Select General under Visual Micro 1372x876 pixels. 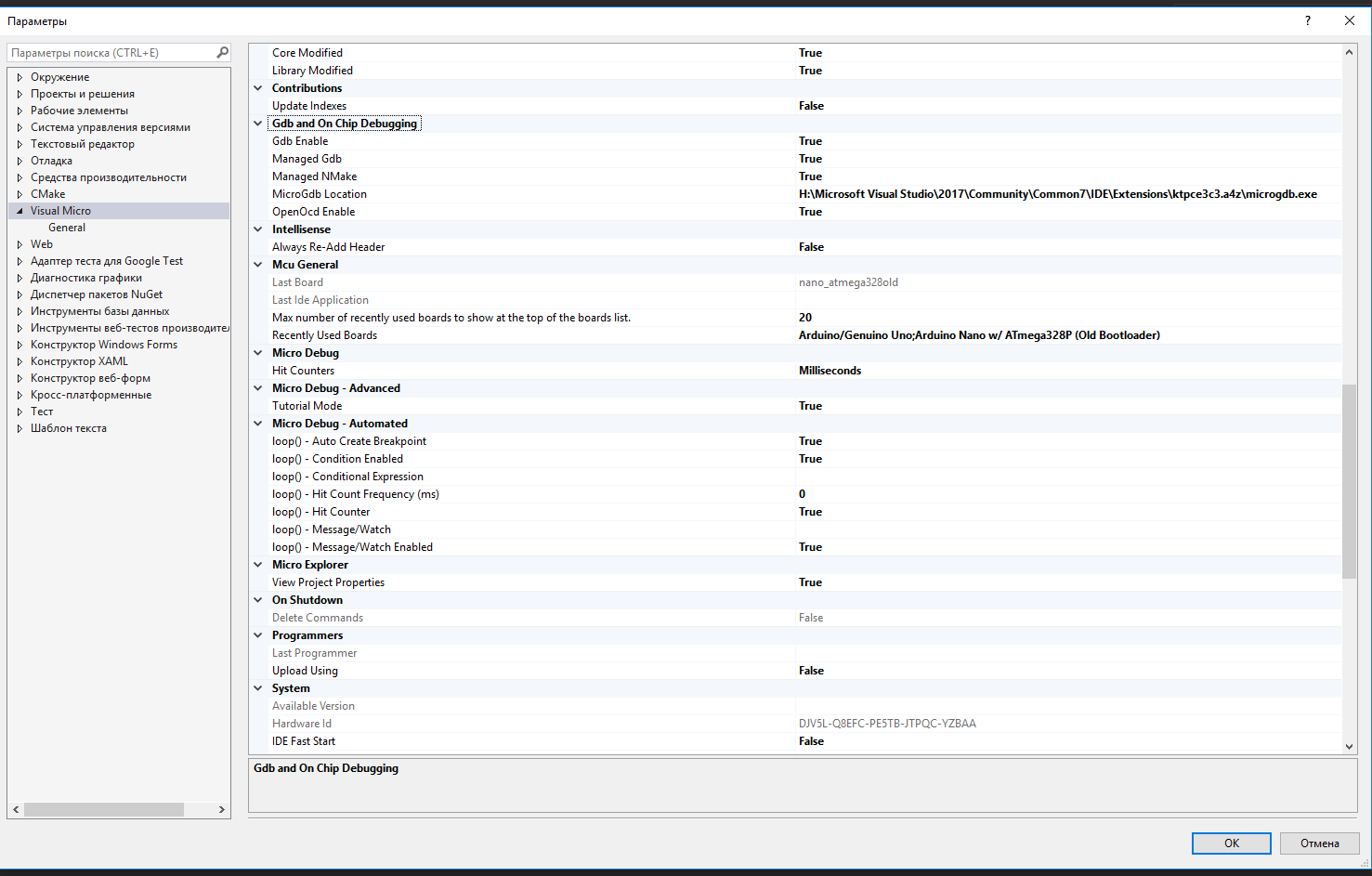(x=67, y=228)
